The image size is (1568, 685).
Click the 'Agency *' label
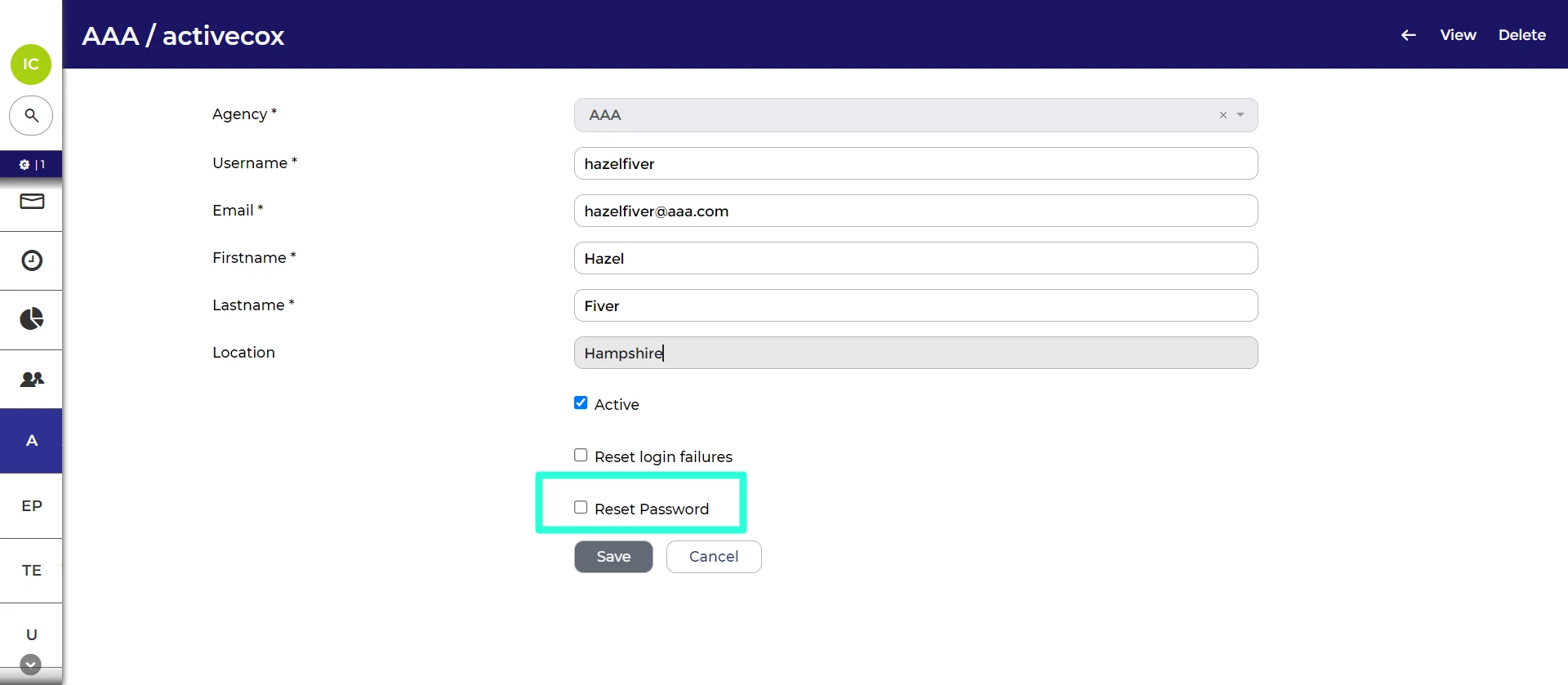(x=244, y=114)
